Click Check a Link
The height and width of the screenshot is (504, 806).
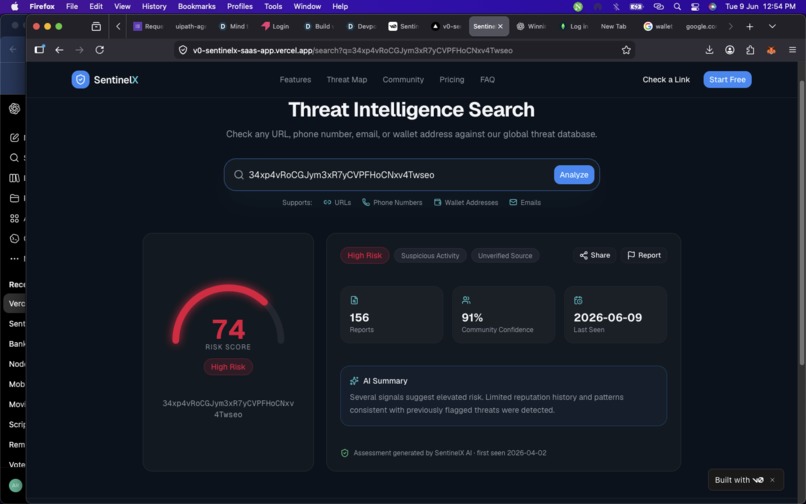pos(666,80)
